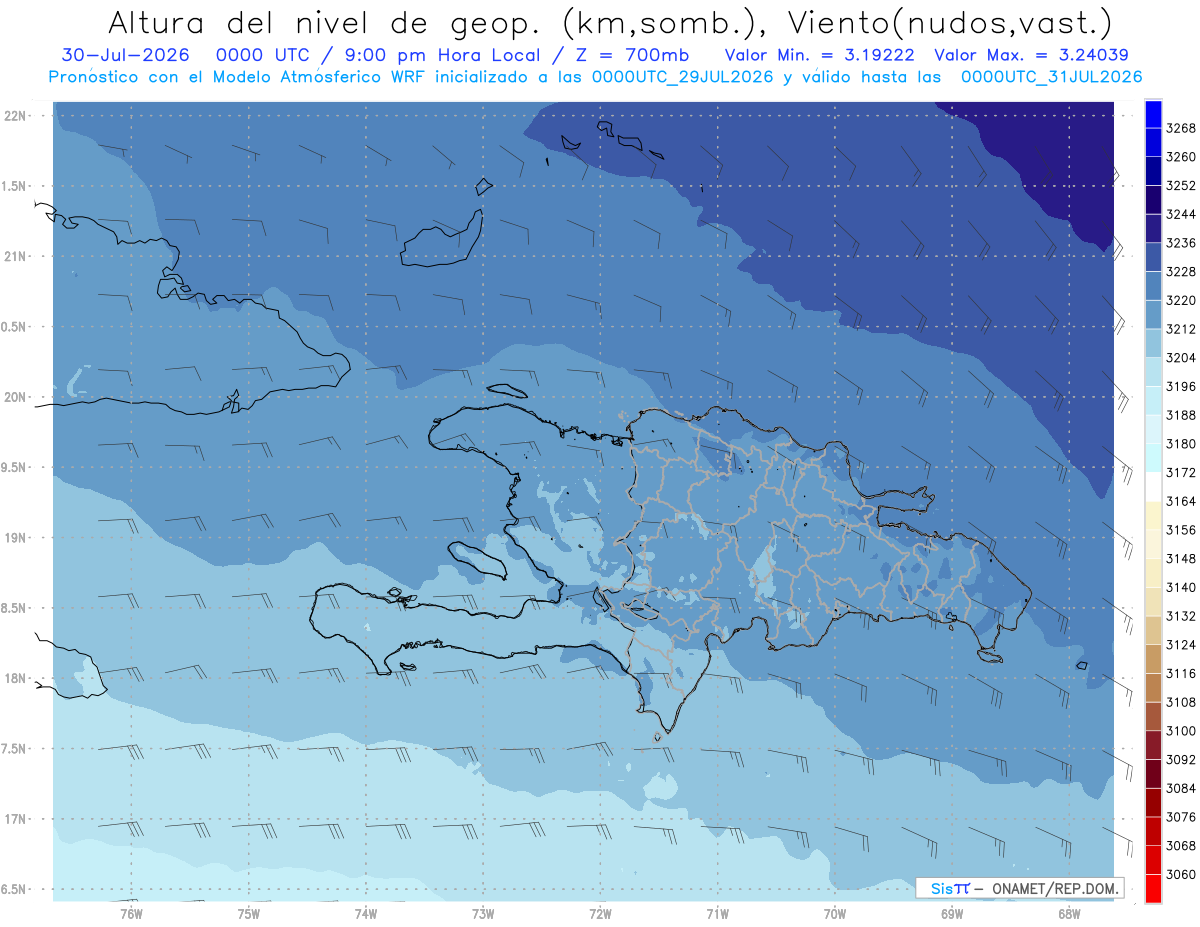Click the '76W' longitude label
The width and height of the screenshot is (1200, 927).
click(131, 913)
